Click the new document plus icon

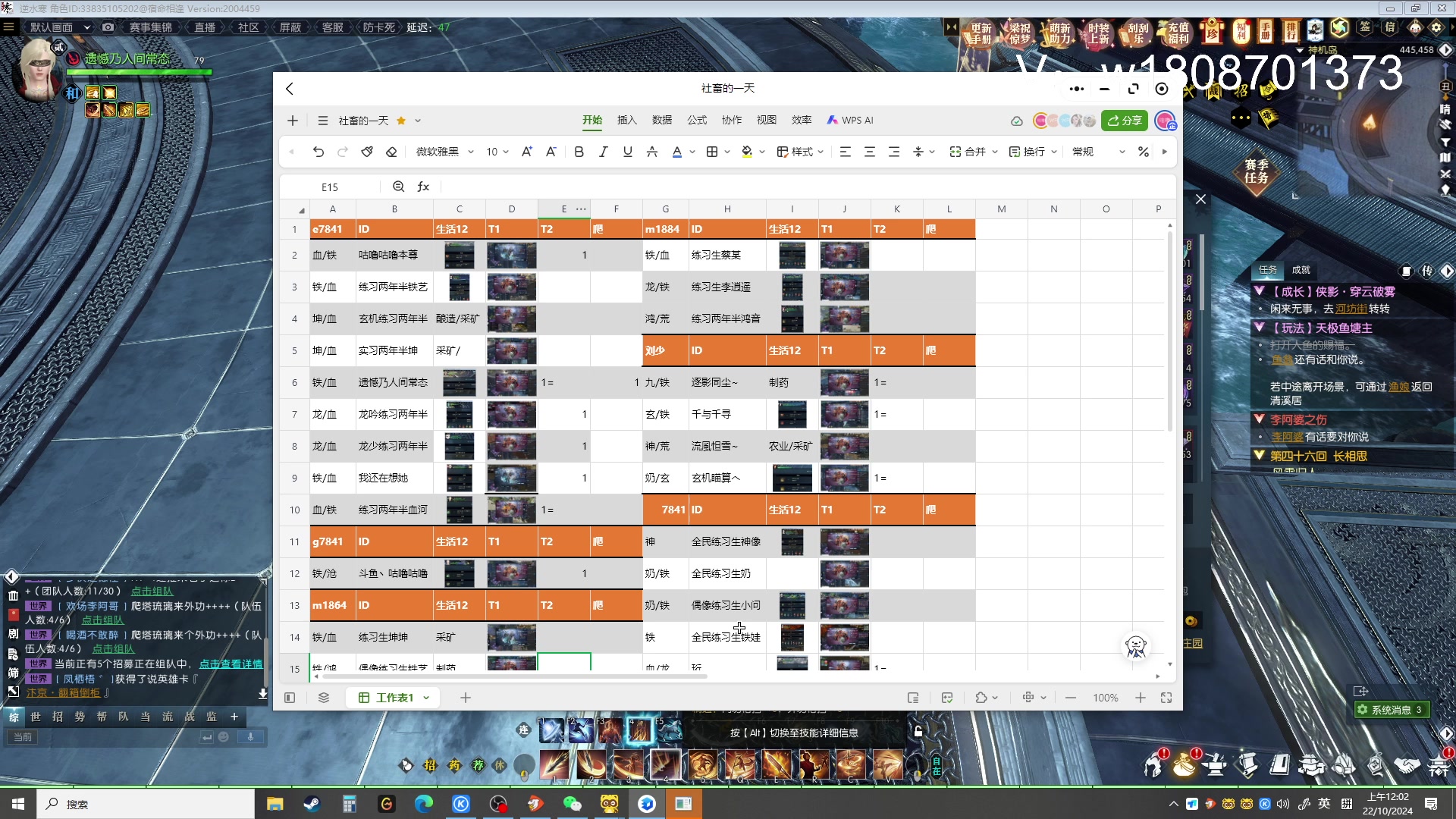[293, 121]
